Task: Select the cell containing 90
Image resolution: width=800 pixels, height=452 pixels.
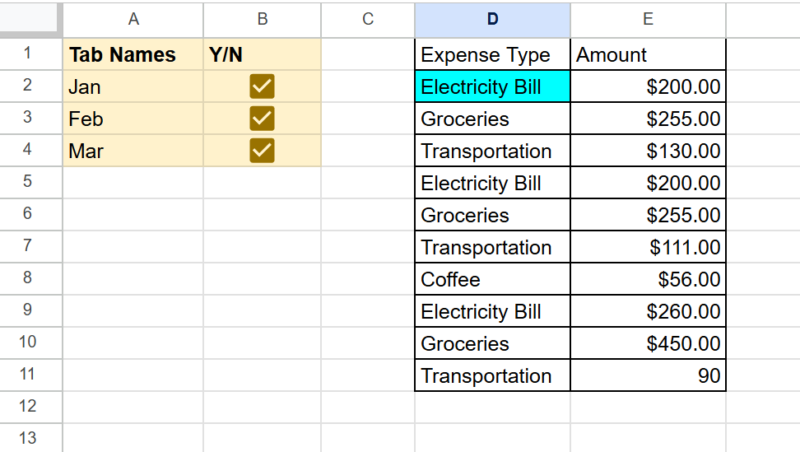Action: coord(648,376)
